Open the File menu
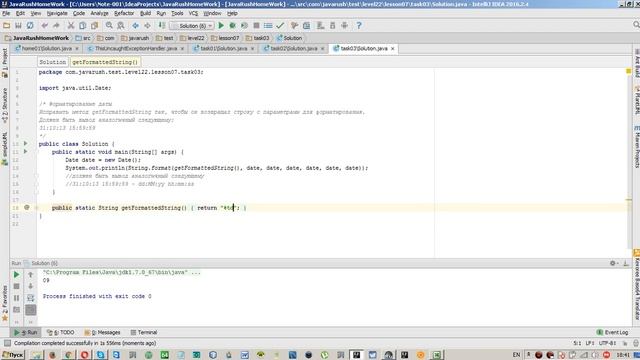The height and width of the screenshot is (360, 640). click(6, 13)
